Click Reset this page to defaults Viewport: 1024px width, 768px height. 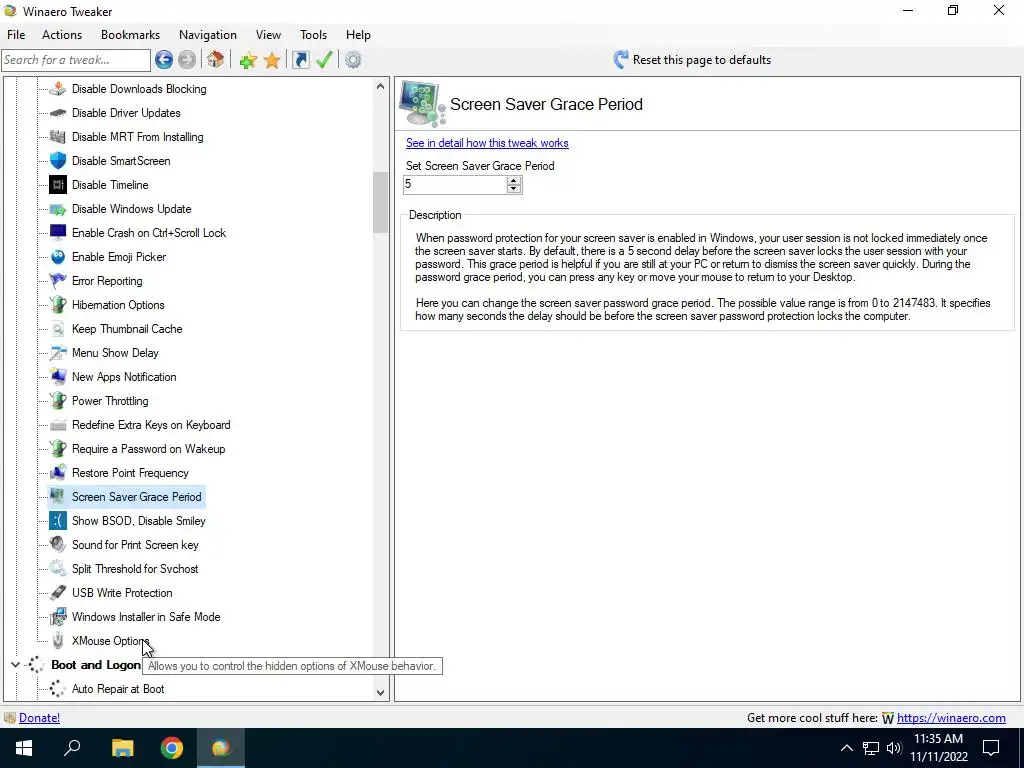click(692, 60)
